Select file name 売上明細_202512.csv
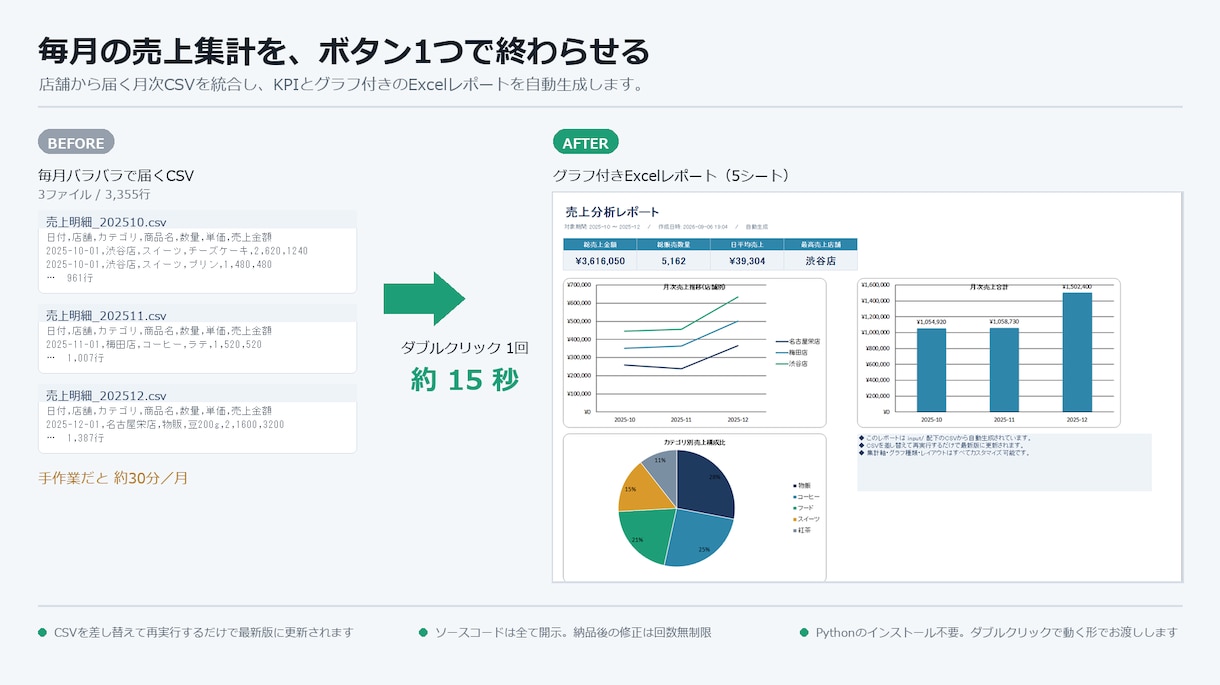1220x685 pixels. tap(106, 396)
